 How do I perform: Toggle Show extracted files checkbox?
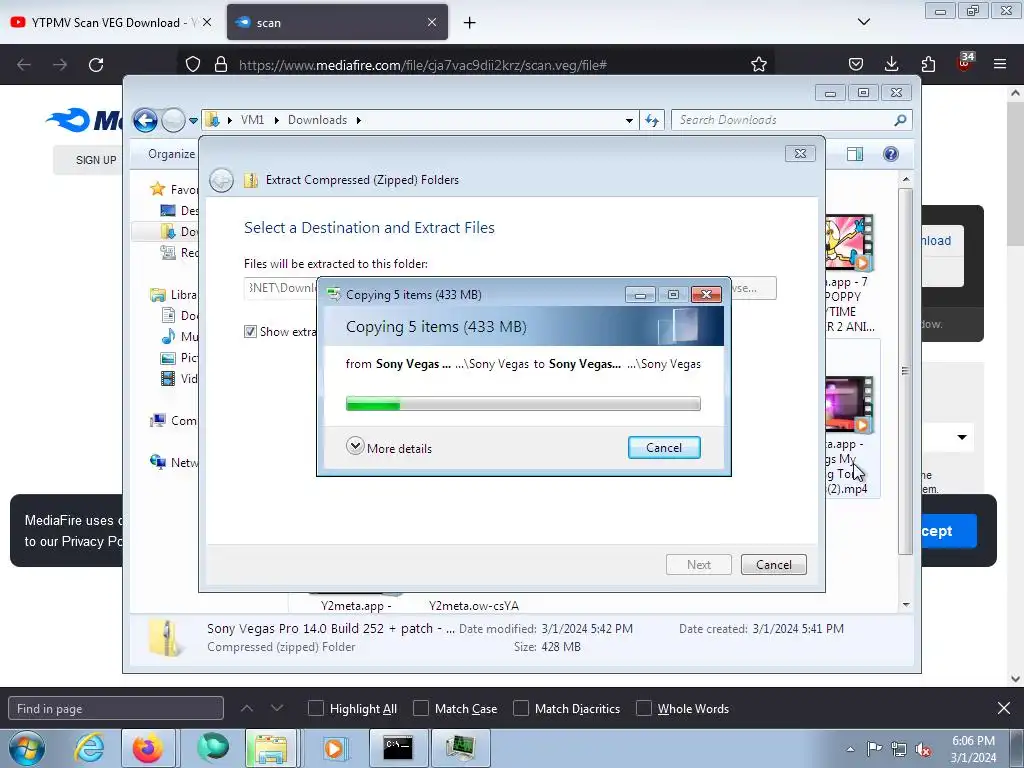click(250, 332)
